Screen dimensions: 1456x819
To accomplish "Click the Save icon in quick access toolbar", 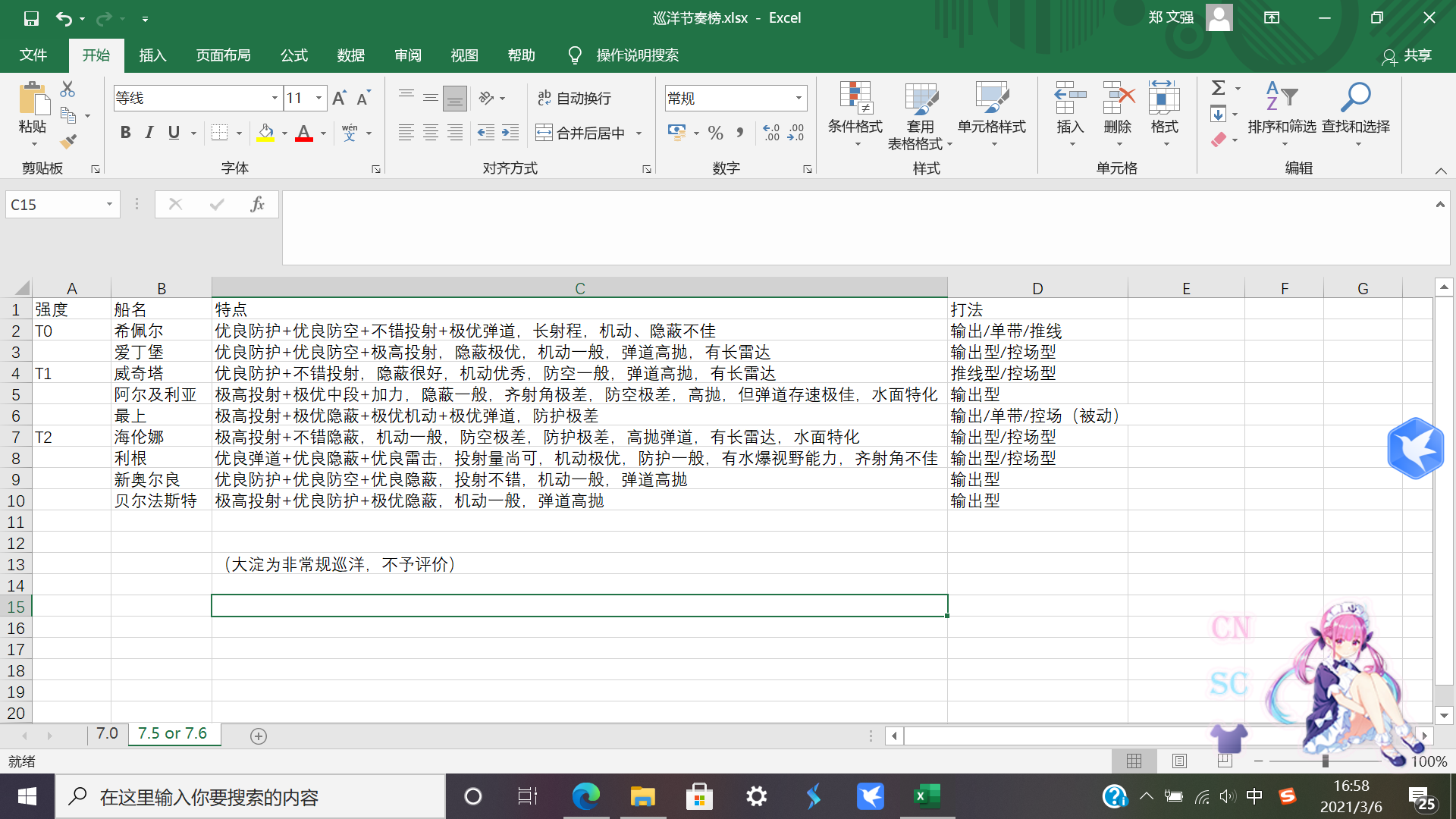I will [x=31, y=18].
